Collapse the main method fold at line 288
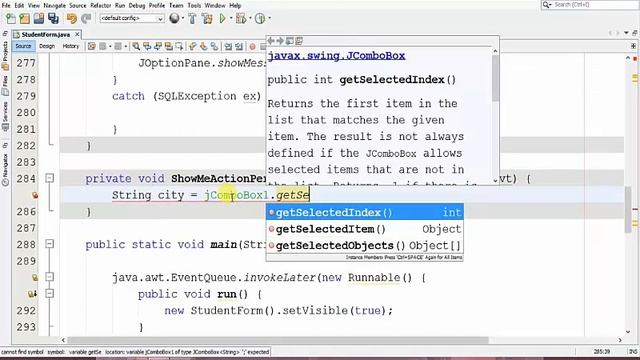This screenshot has width=640, height=360. pos(49,244)
